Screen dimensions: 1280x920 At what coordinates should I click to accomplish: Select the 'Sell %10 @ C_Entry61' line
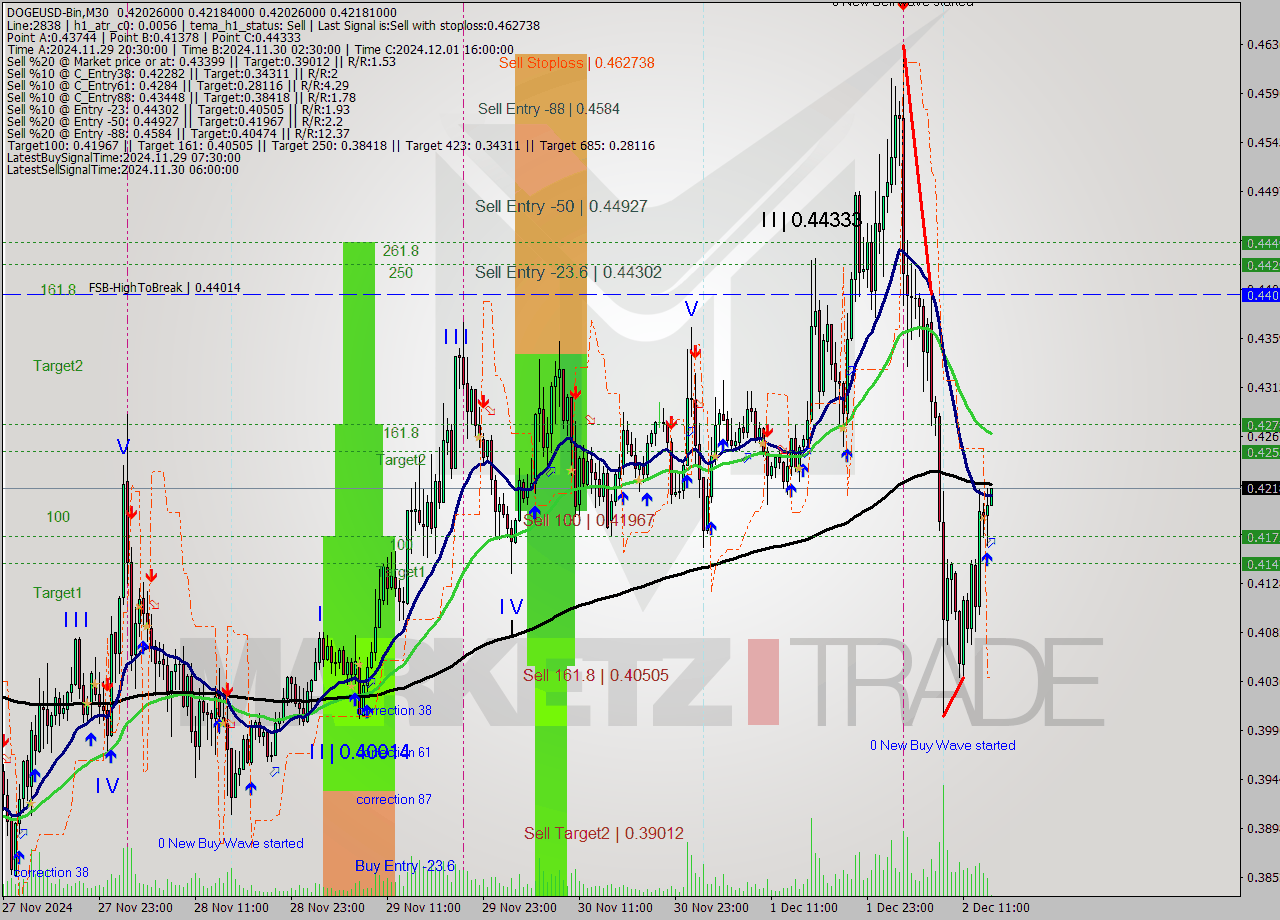click(x=177, y=85)
